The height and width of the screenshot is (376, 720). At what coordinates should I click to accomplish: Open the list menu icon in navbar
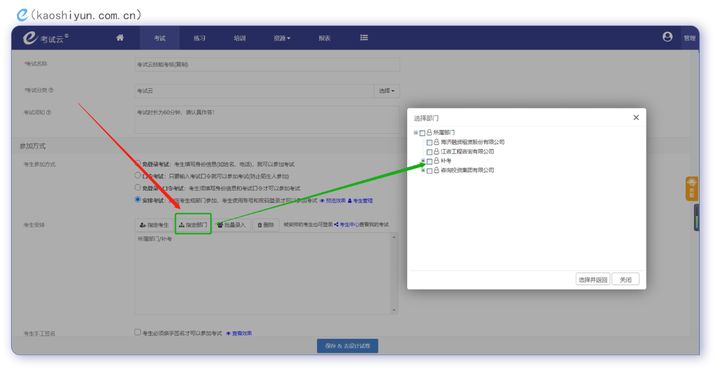(364, 38)
